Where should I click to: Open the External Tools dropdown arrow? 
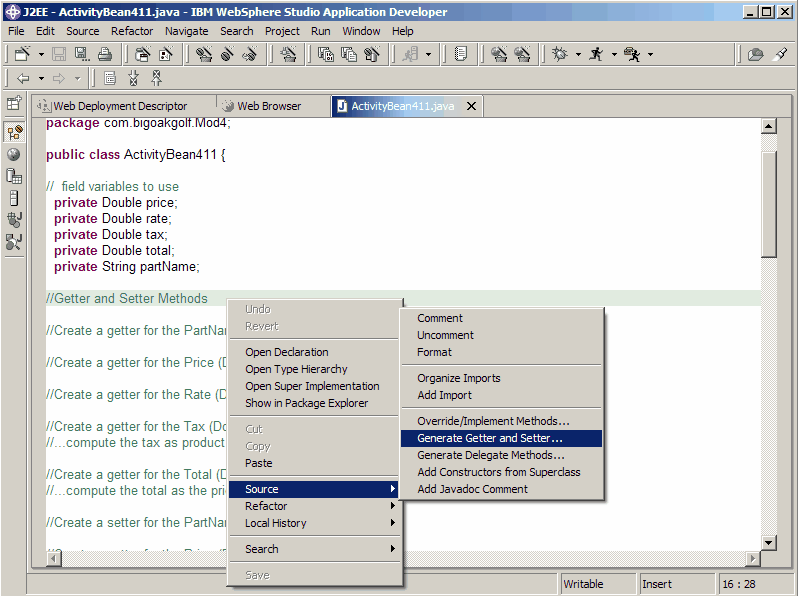650,54
